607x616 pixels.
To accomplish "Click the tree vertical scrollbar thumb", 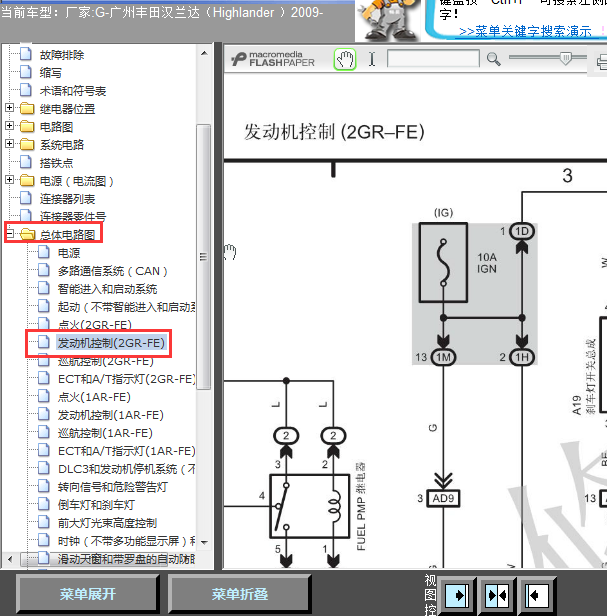I will tap(204, 257).
